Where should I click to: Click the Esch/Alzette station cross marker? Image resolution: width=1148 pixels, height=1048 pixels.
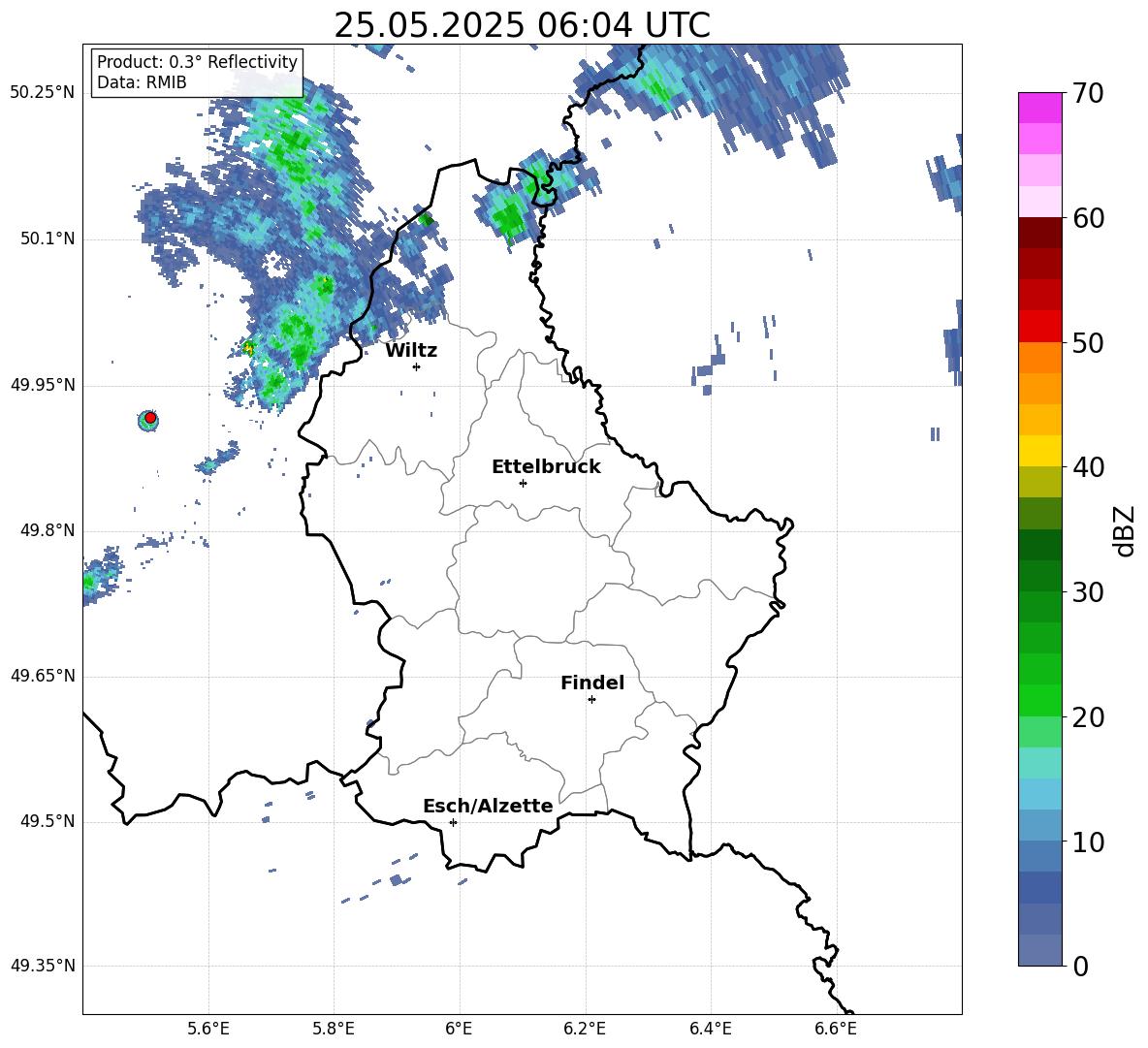(453, 822)
